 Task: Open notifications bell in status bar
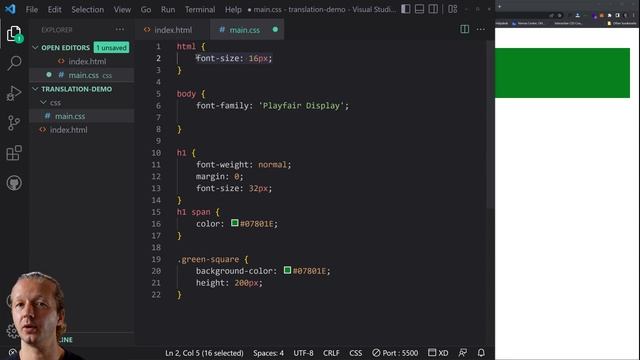coord(481,353)
